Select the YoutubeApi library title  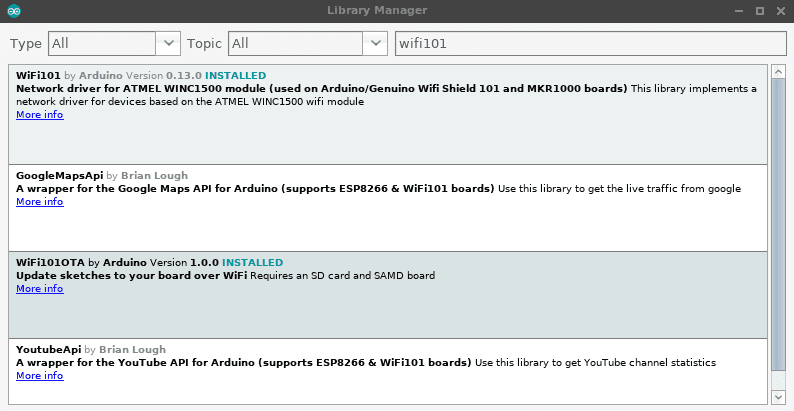click(49, 350)
